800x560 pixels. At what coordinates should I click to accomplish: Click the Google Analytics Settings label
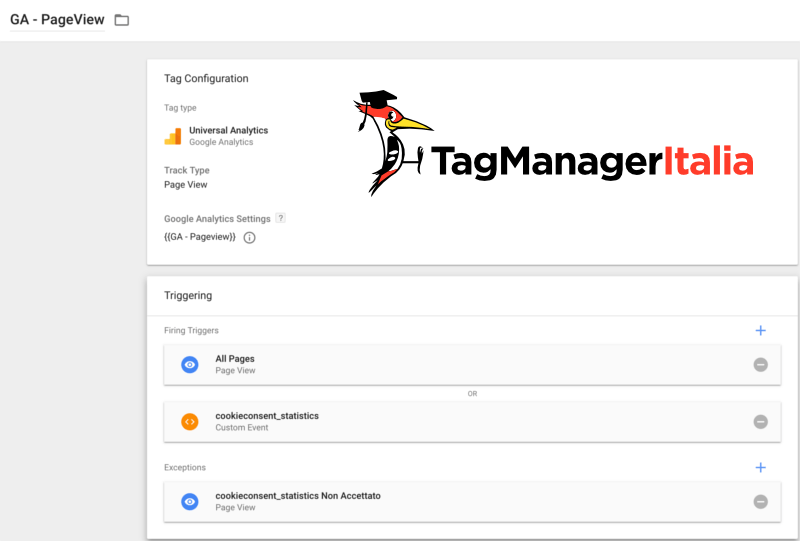click(217, 219)
